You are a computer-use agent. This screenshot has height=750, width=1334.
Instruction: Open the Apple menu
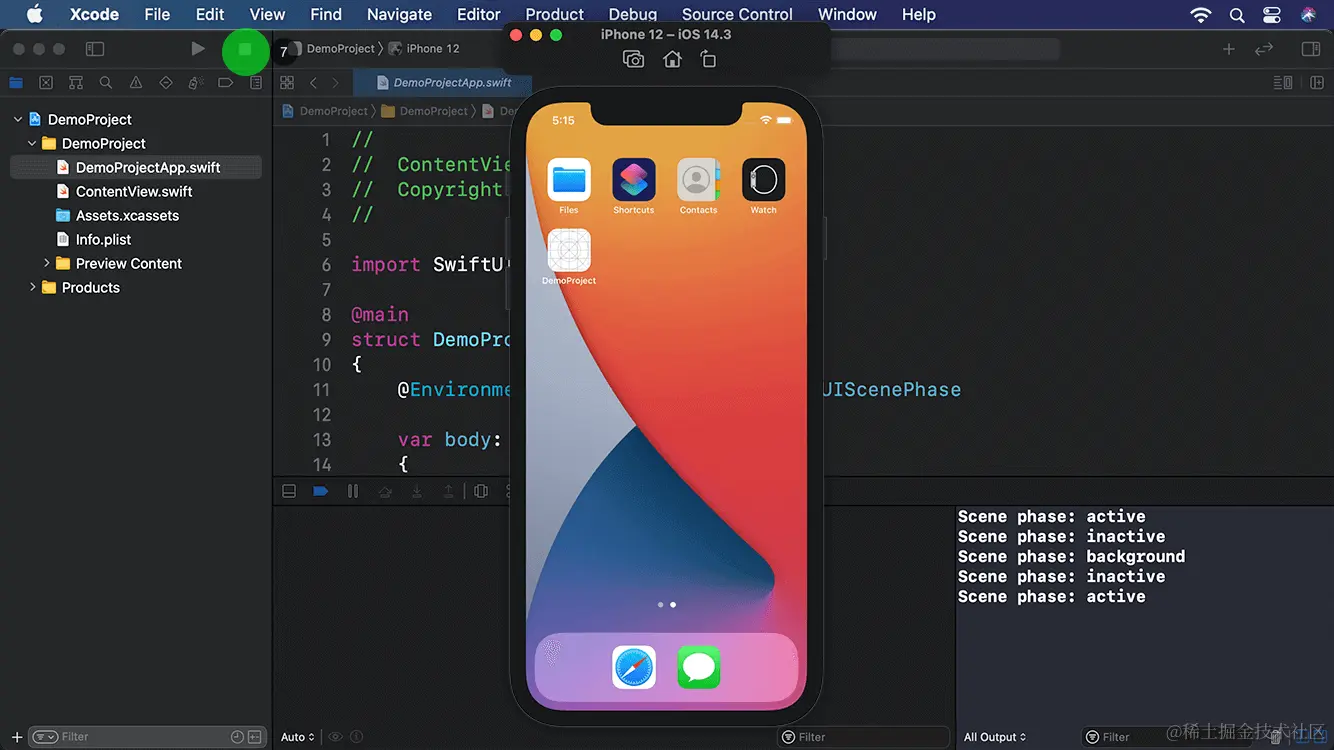34,14
